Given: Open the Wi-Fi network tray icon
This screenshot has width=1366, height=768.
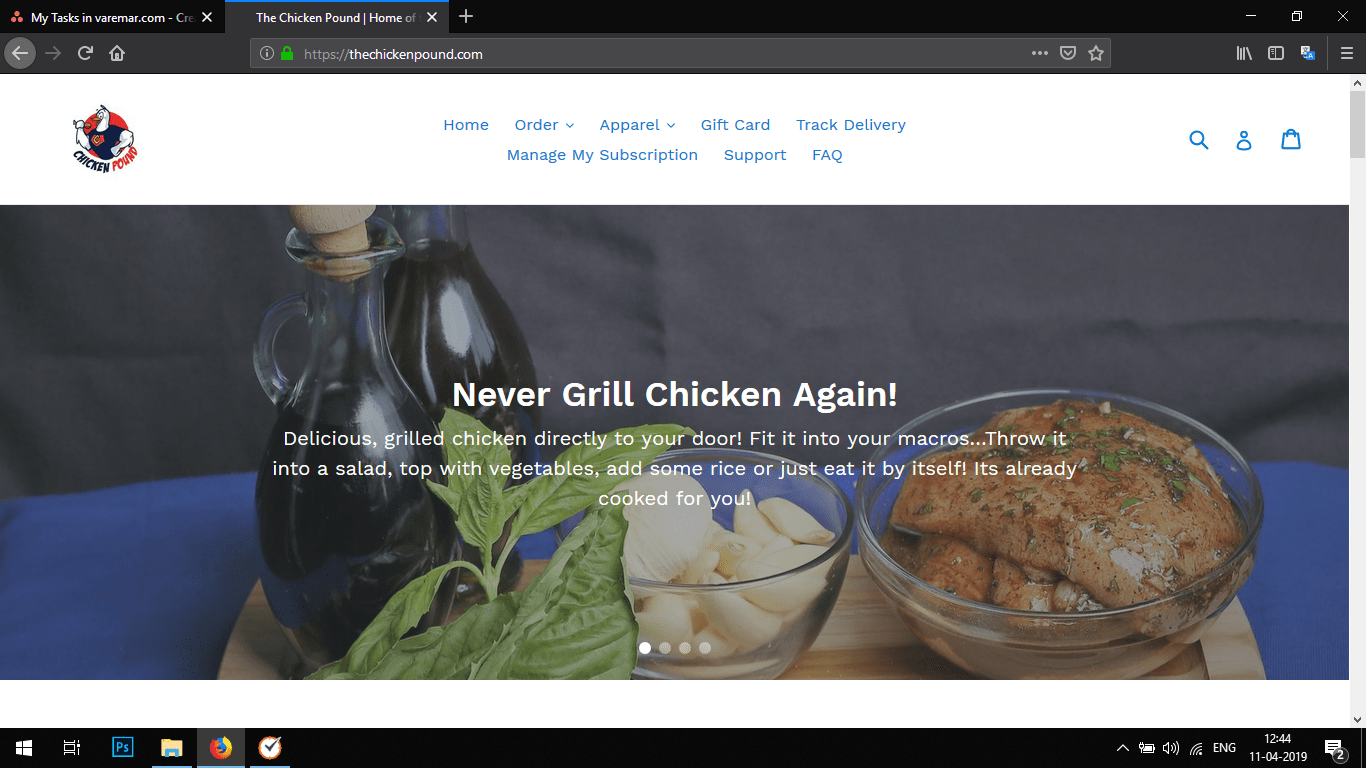Looking at the screenshot, I should pos(1196,748).
